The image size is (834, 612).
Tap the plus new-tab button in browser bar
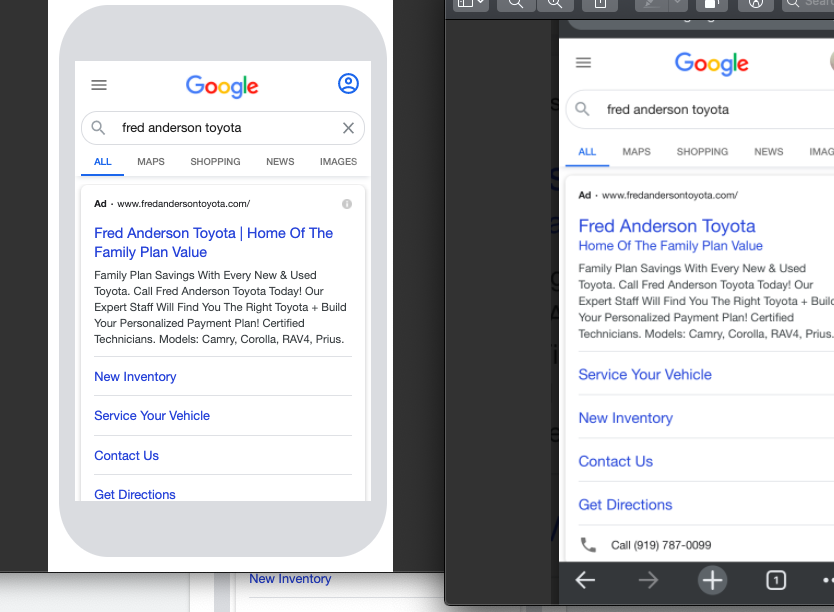[712, 580]
